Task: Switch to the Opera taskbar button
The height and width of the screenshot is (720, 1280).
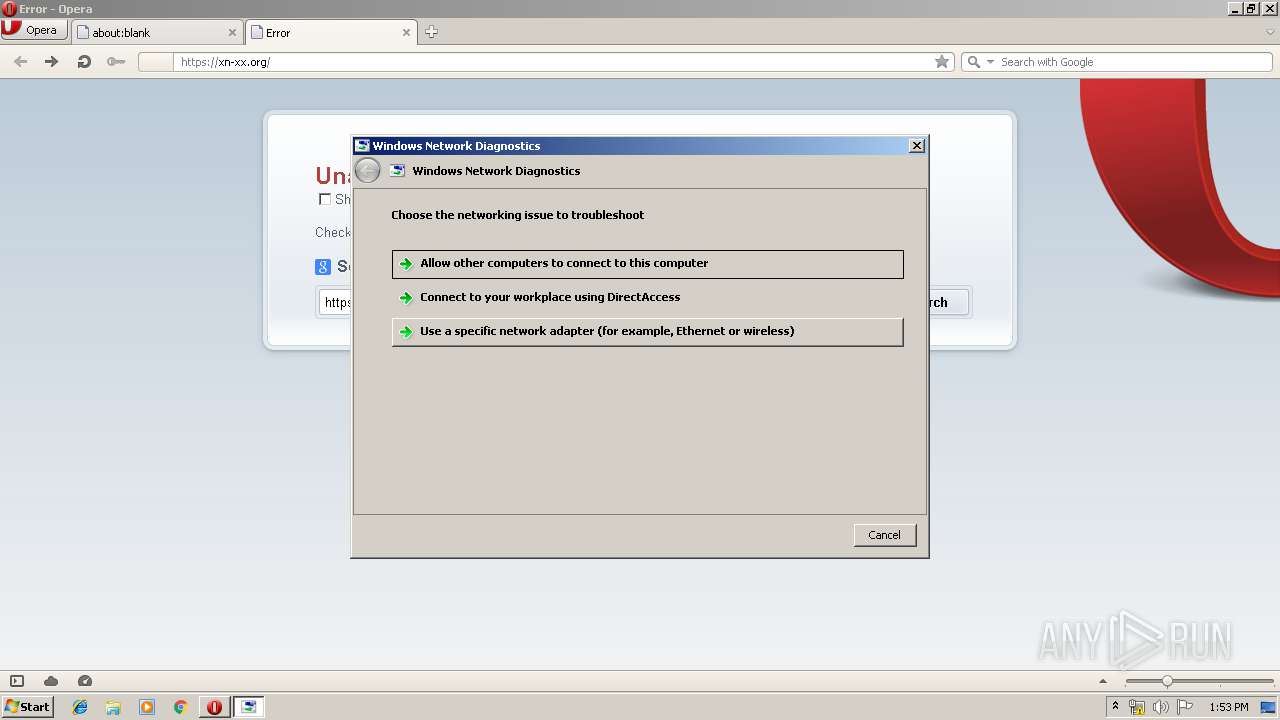Action: coord(214,707)
